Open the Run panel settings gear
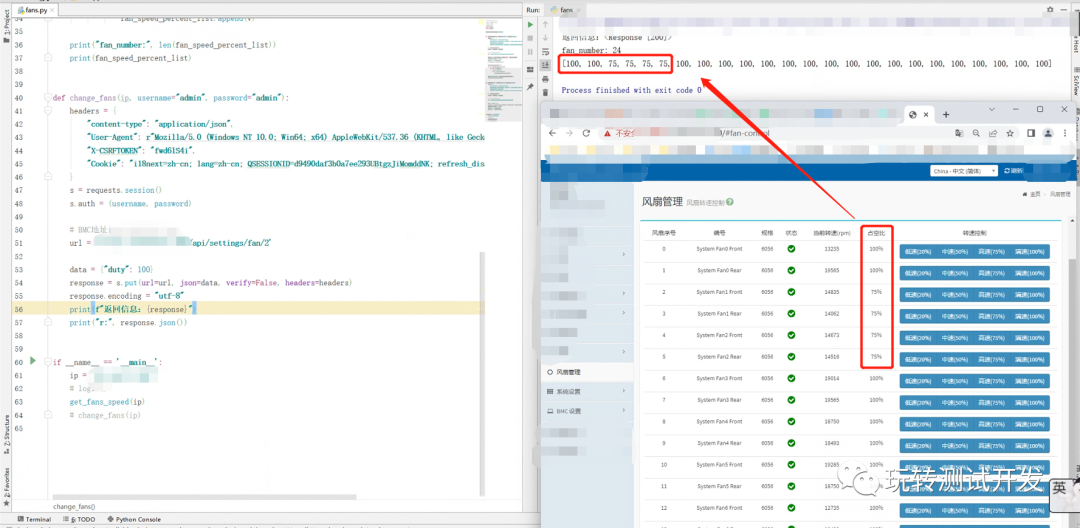The width and height of the screenshot is (1080, 528). pos(1050,10)
